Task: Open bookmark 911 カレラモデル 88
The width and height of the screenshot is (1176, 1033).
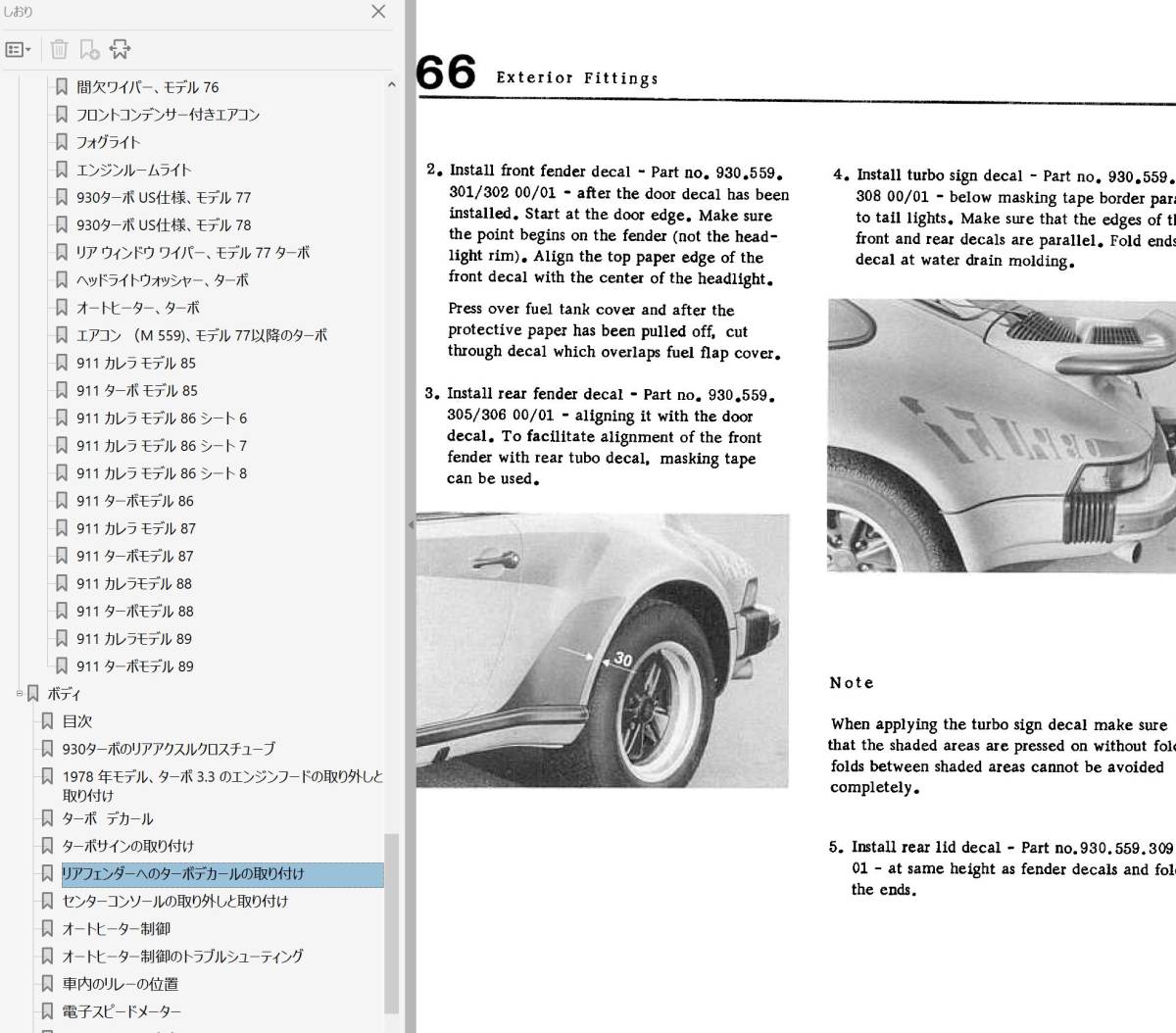Action: click(133, 583)
